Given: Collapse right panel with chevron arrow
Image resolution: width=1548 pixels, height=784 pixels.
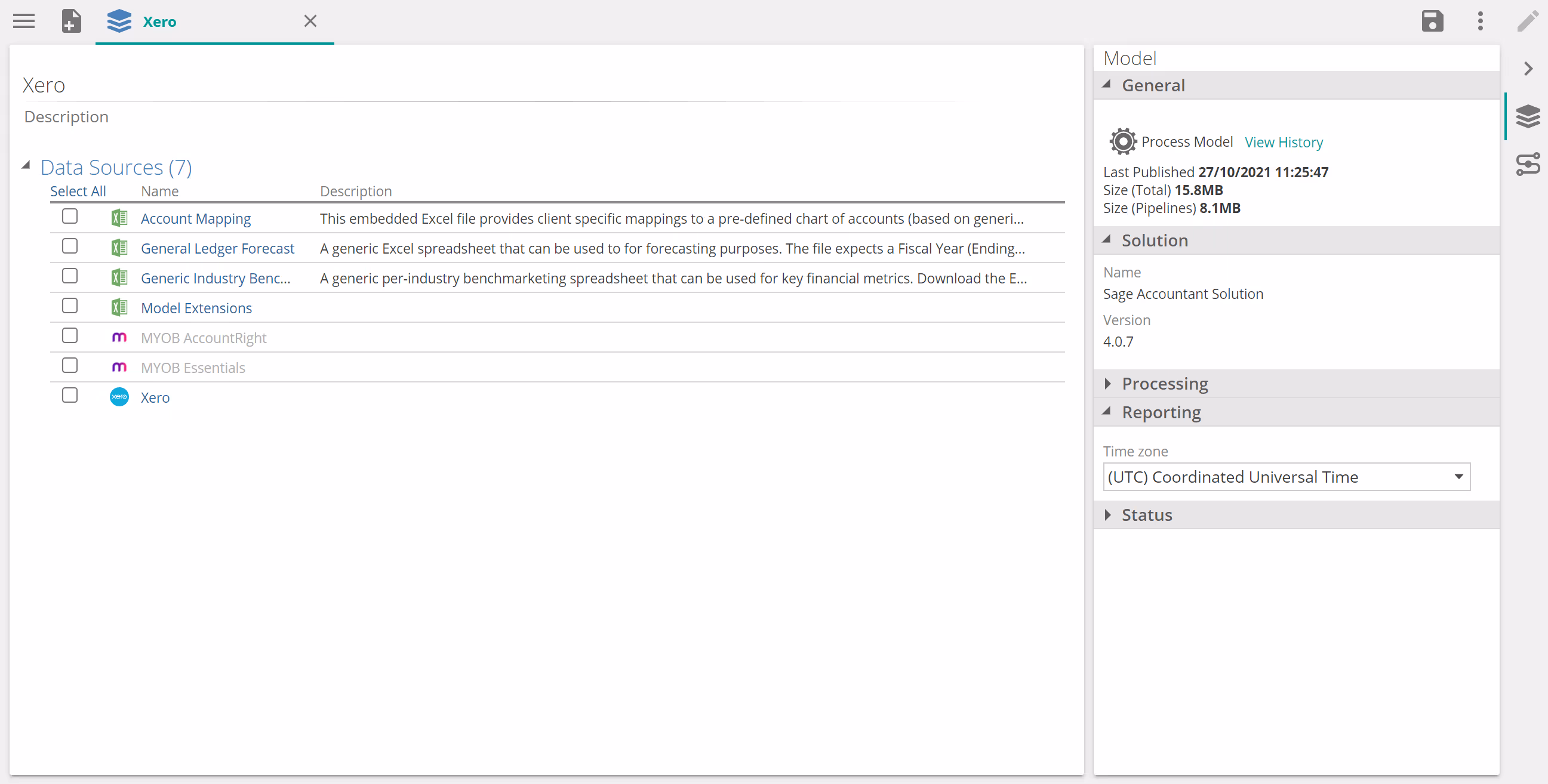Looking at the screenshot, I should tap(1528, 69).
